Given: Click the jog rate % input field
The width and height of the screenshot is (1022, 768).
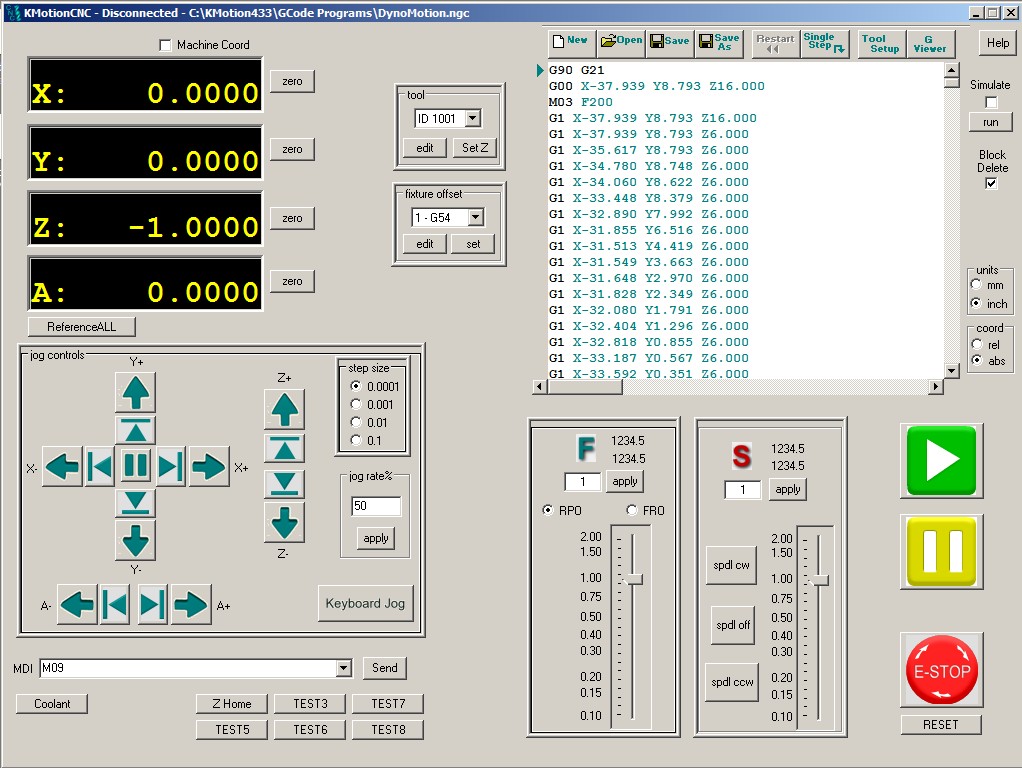Looking at the screenshot, I should pos(375,507).
